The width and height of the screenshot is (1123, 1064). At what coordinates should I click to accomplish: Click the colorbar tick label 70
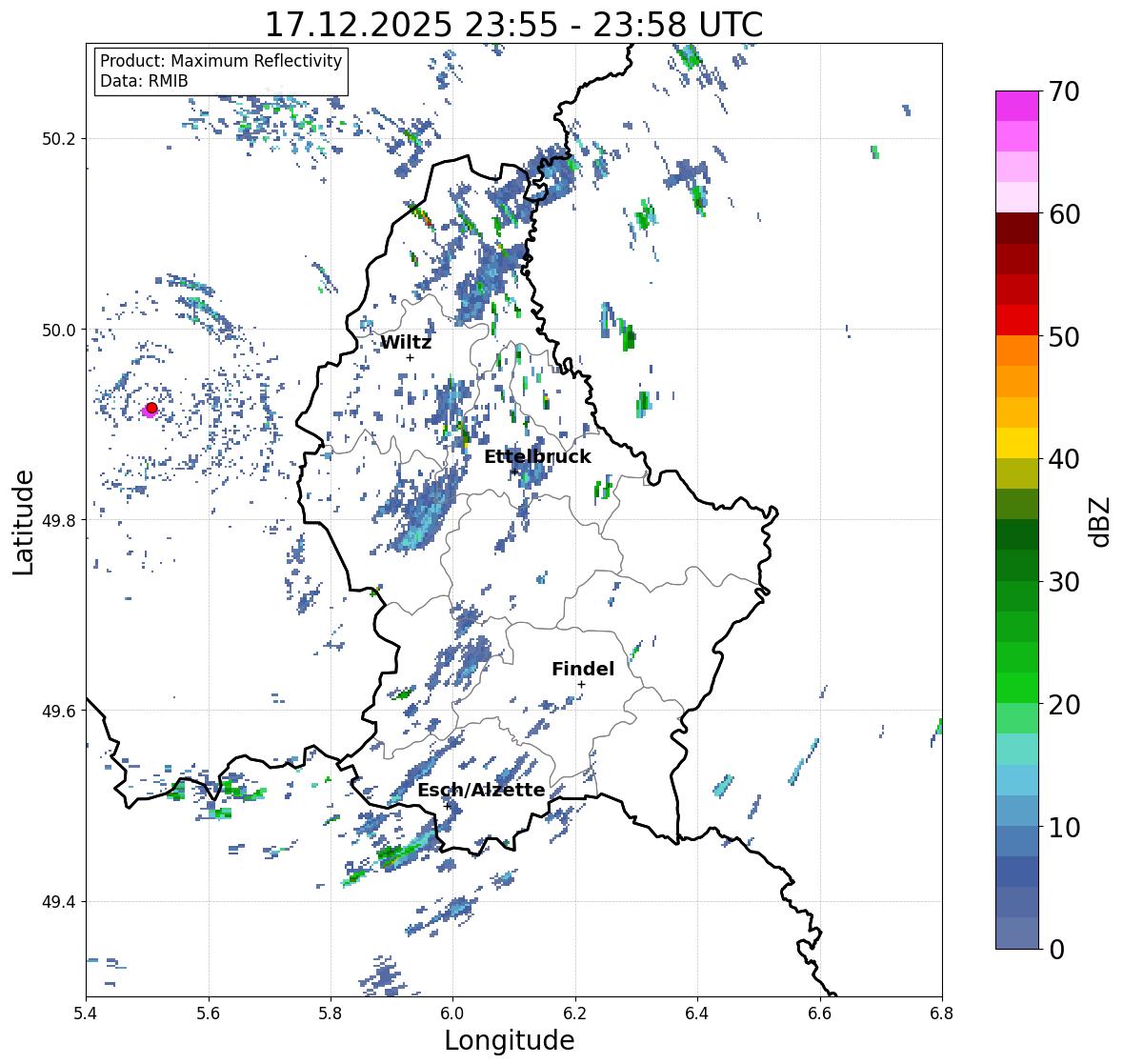coord(1064,91)
